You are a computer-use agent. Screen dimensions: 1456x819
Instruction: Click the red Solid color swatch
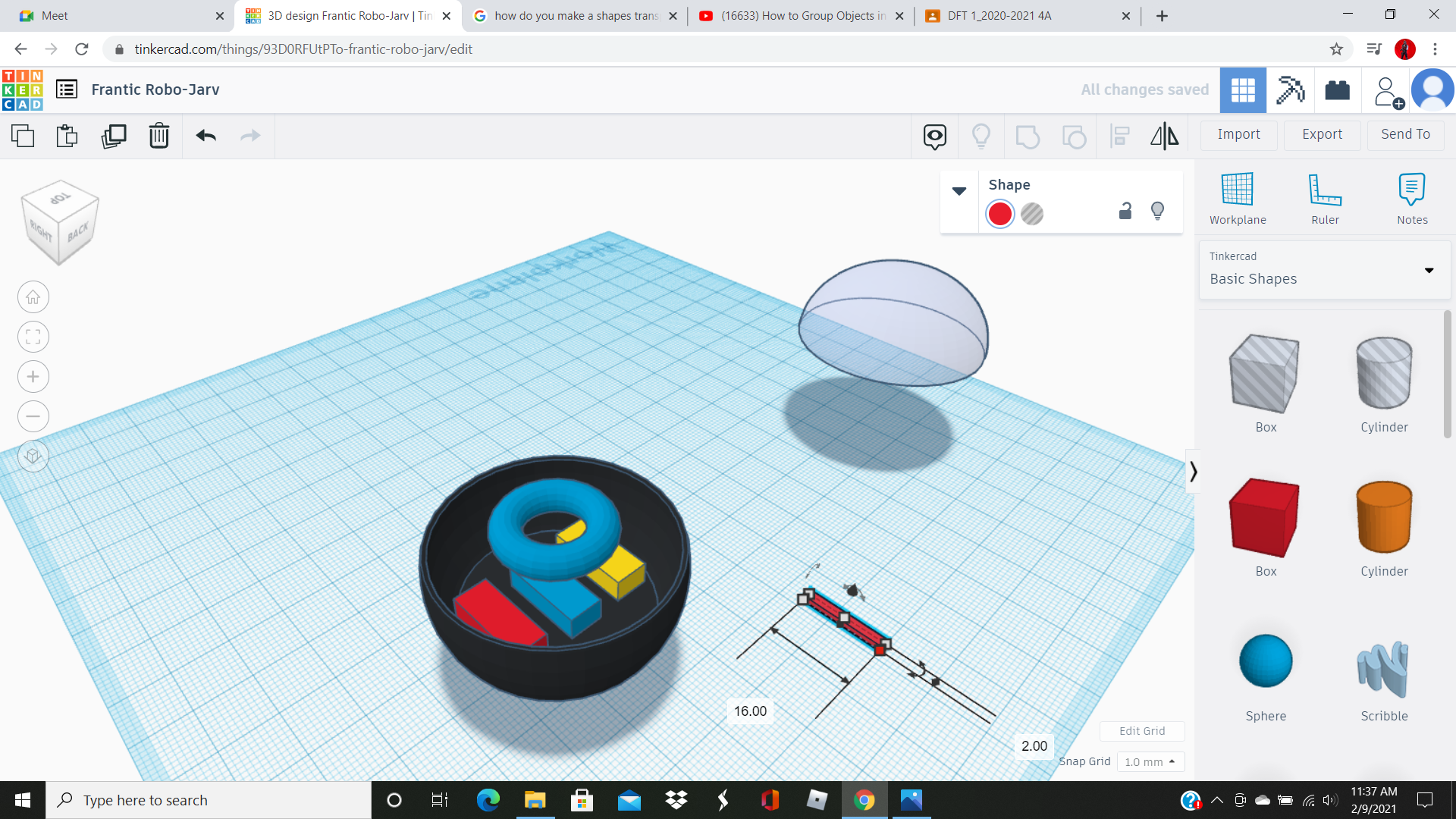[x=1000, y=215]
